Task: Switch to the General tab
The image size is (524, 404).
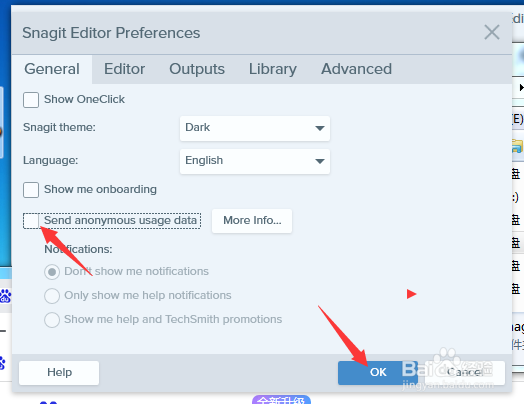Action: coord(52,69)
